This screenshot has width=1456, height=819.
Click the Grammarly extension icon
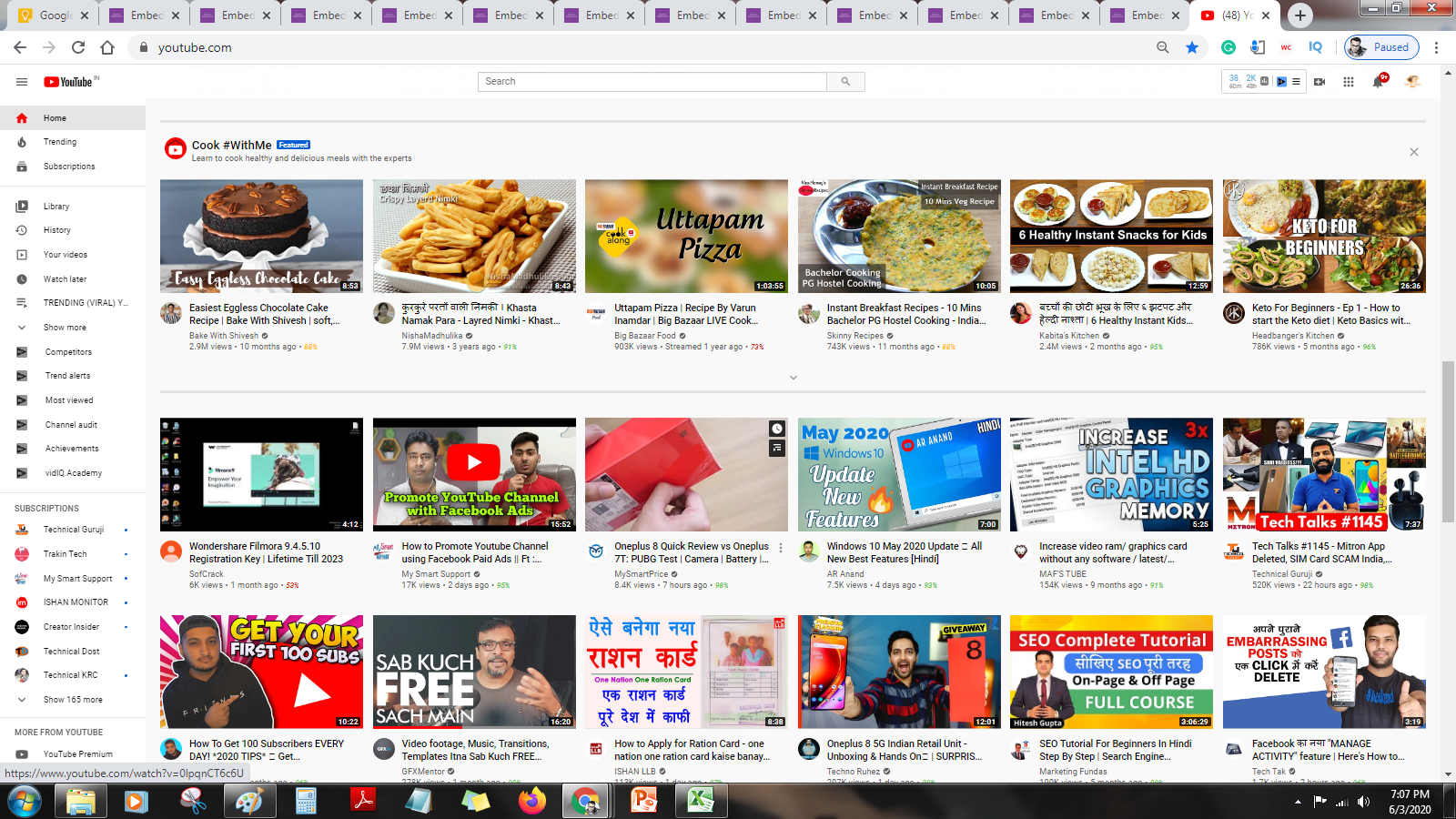point(1228,47)
